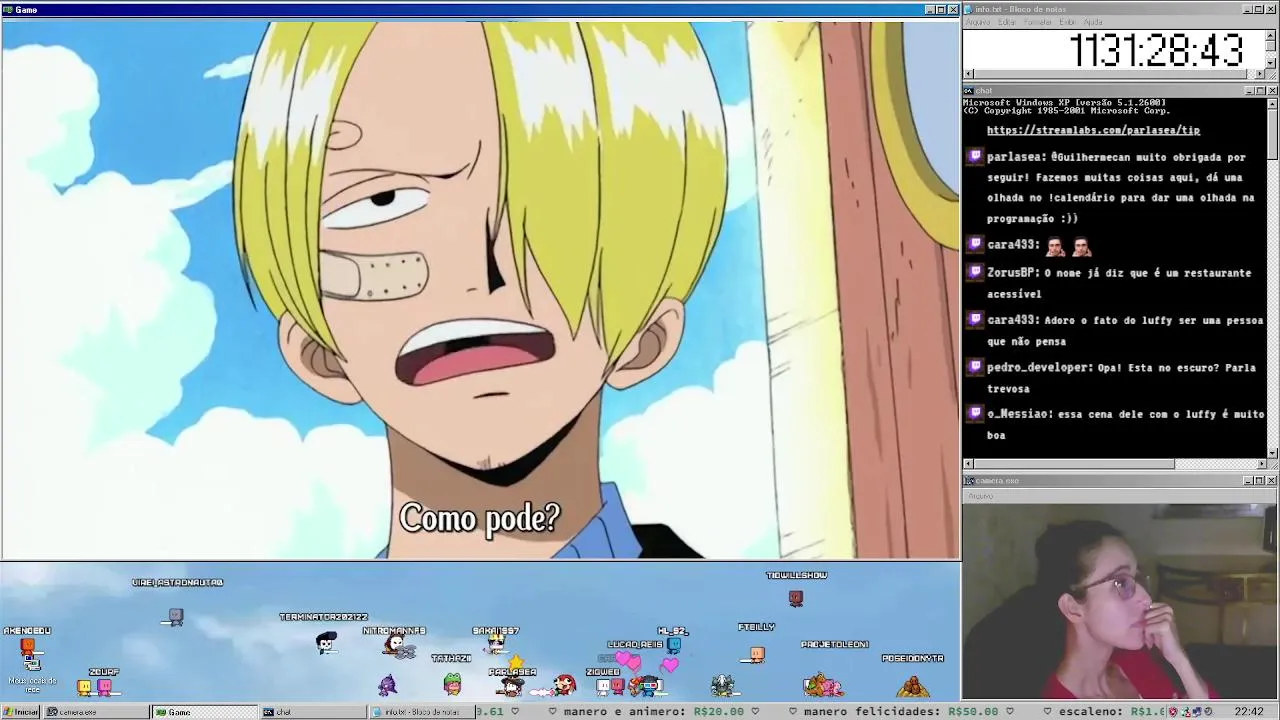Switch to Game in the taskbar

coord(204,712)
